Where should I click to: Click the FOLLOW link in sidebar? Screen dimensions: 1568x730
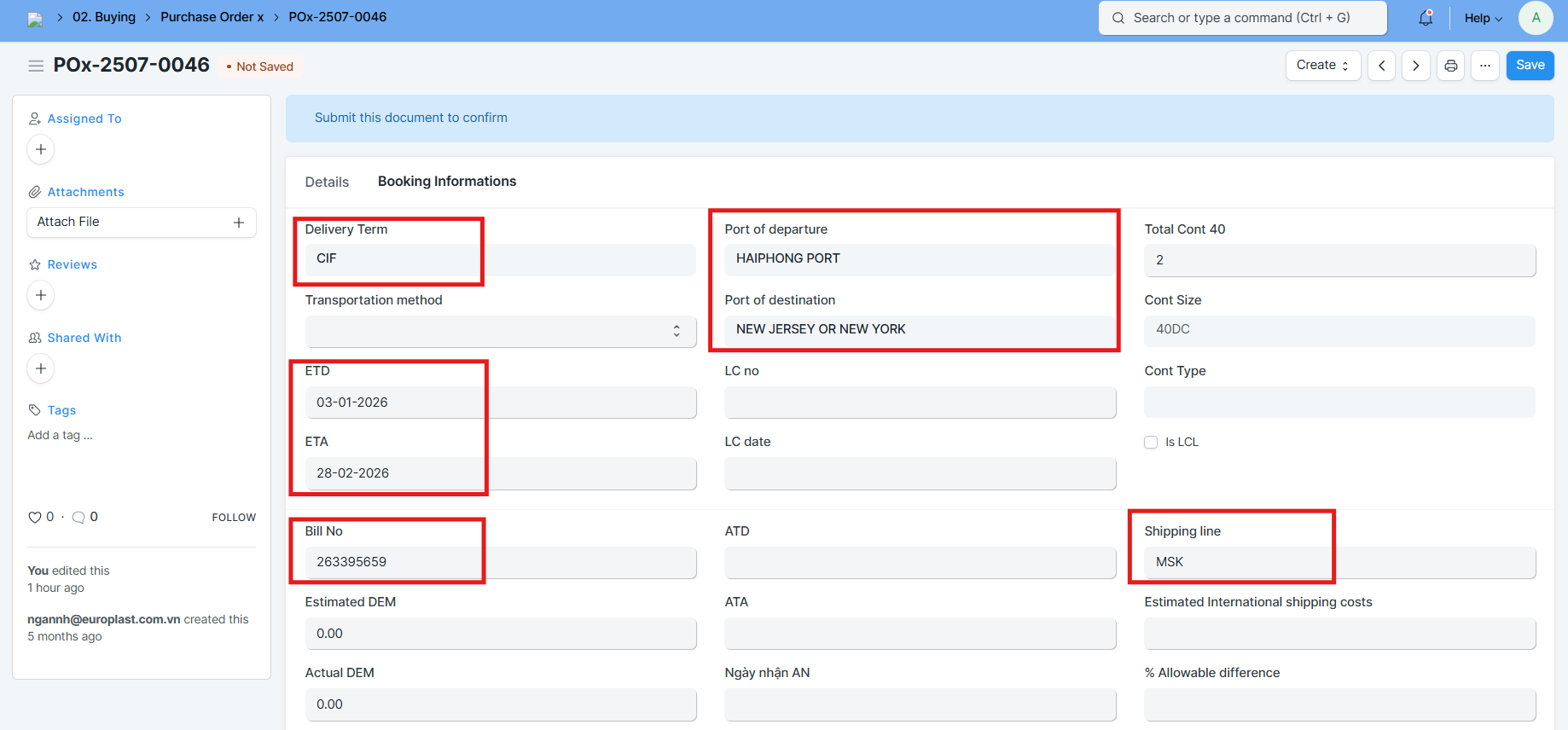(x=234, y=518)
